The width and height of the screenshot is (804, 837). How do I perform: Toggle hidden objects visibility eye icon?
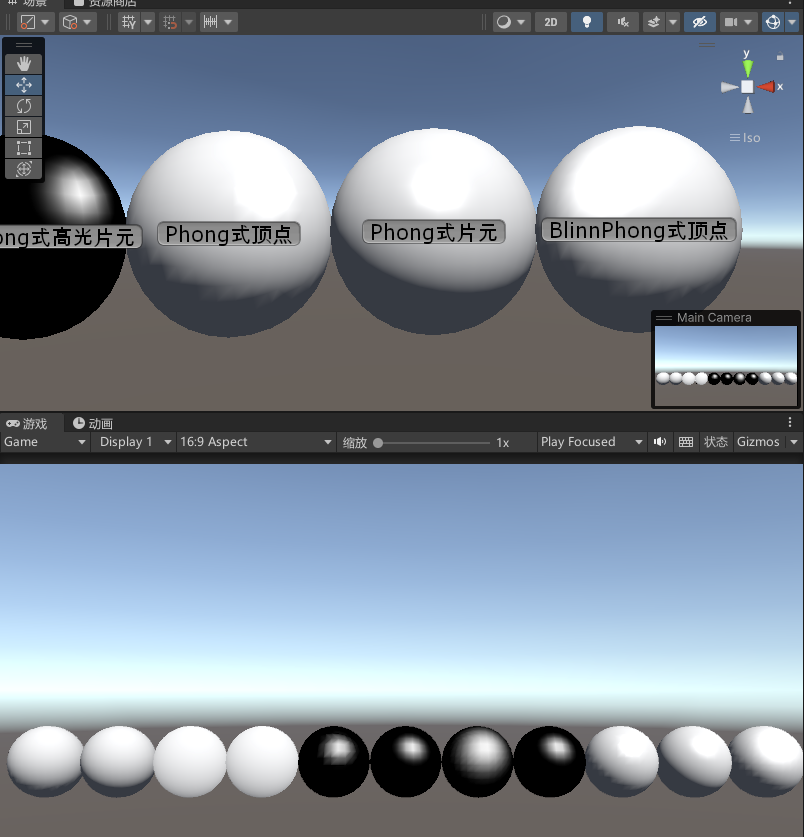[699, 21]
